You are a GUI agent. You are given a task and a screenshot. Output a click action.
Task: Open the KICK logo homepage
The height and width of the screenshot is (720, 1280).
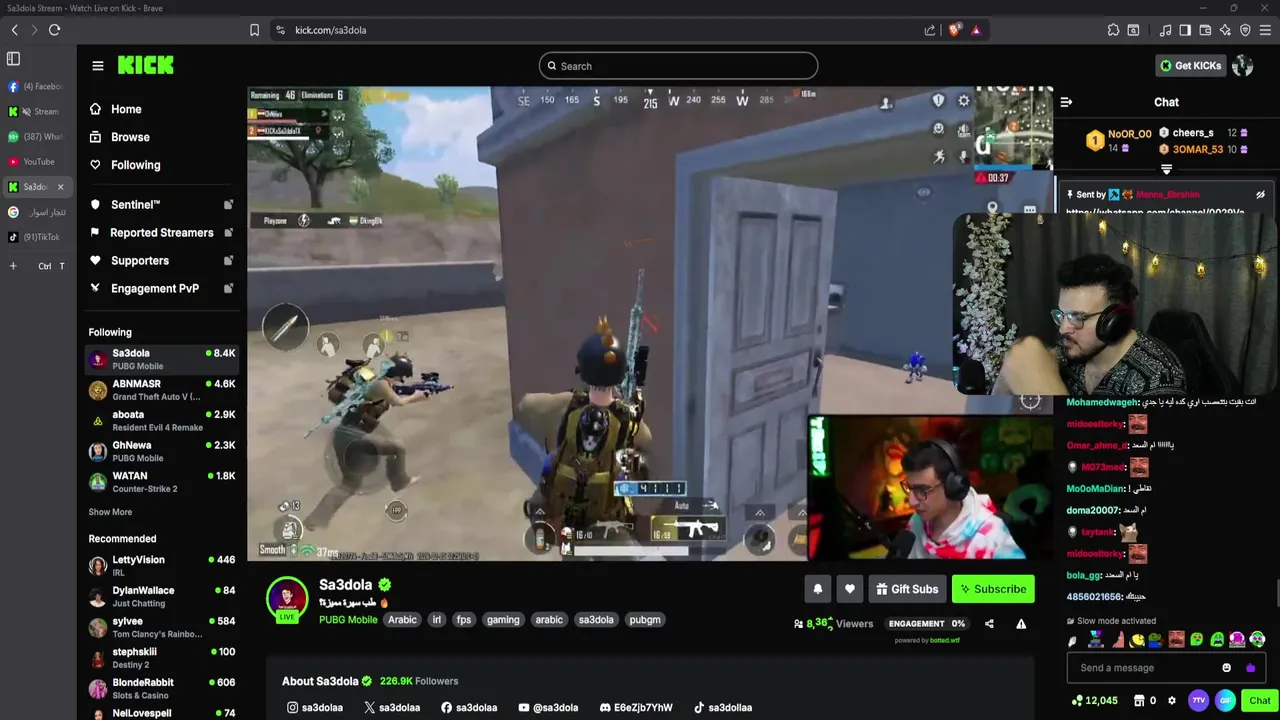146,65
